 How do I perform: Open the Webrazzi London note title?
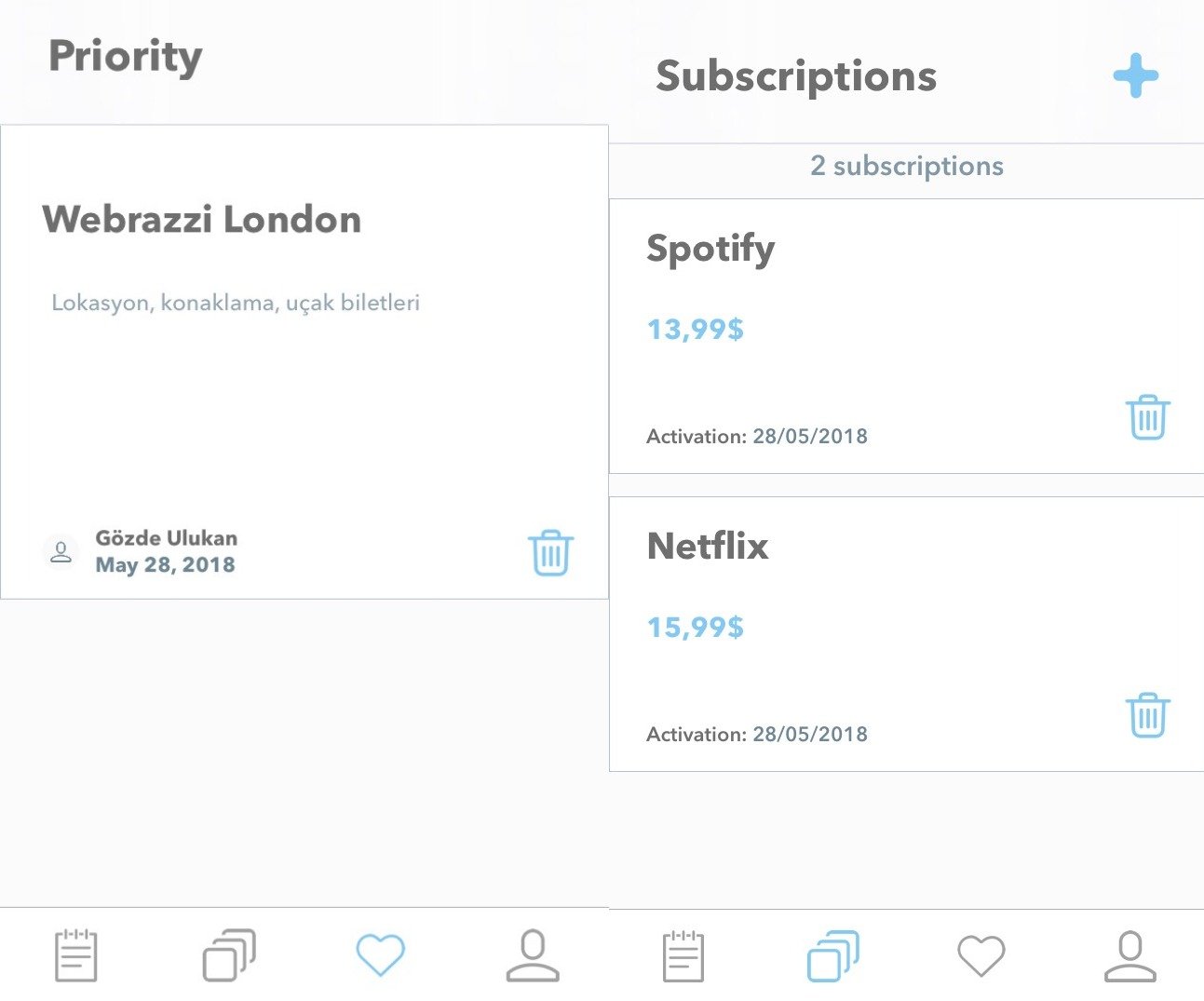coord(202,220)
